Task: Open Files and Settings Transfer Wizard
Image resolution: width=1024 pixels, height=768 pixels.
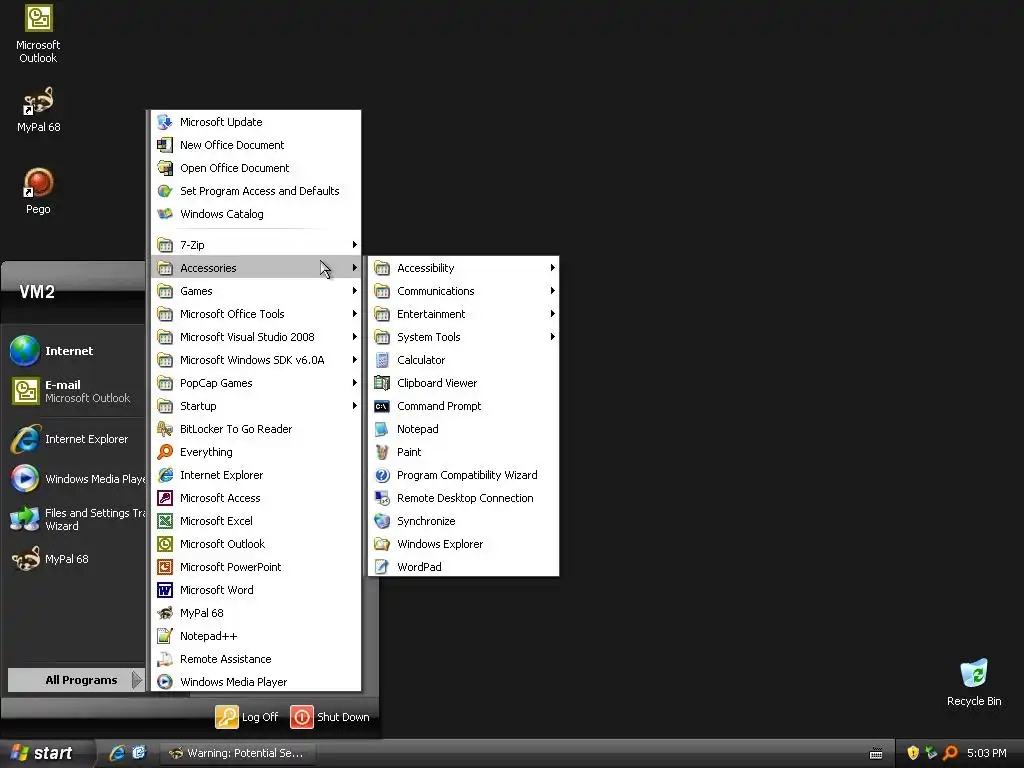Action: (76, 519)
